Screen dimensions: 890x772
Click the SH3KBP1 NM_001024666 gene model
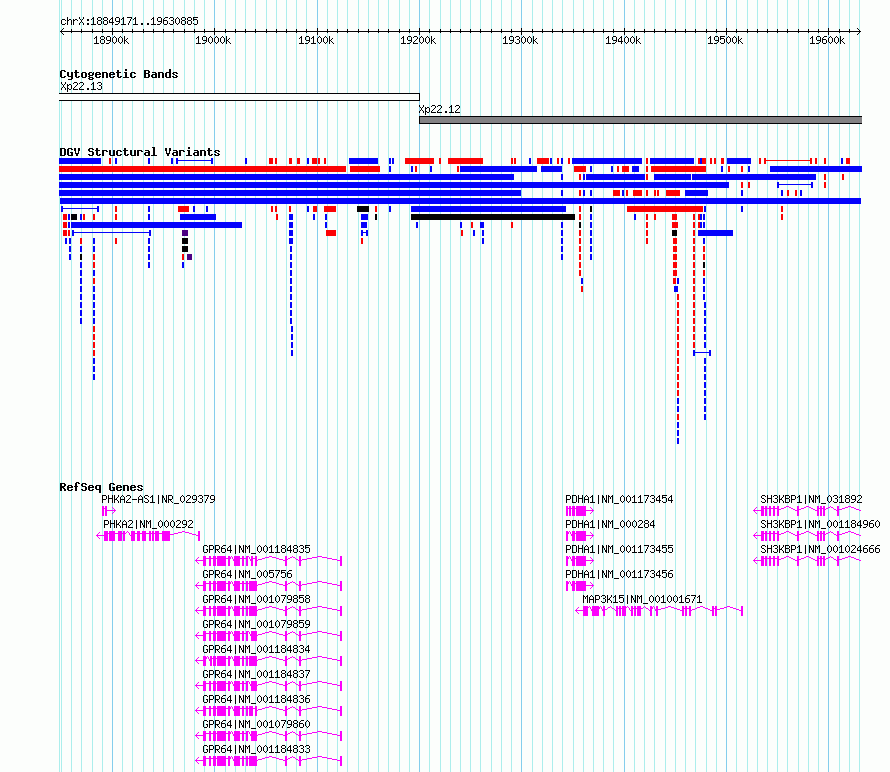[807, 561]
